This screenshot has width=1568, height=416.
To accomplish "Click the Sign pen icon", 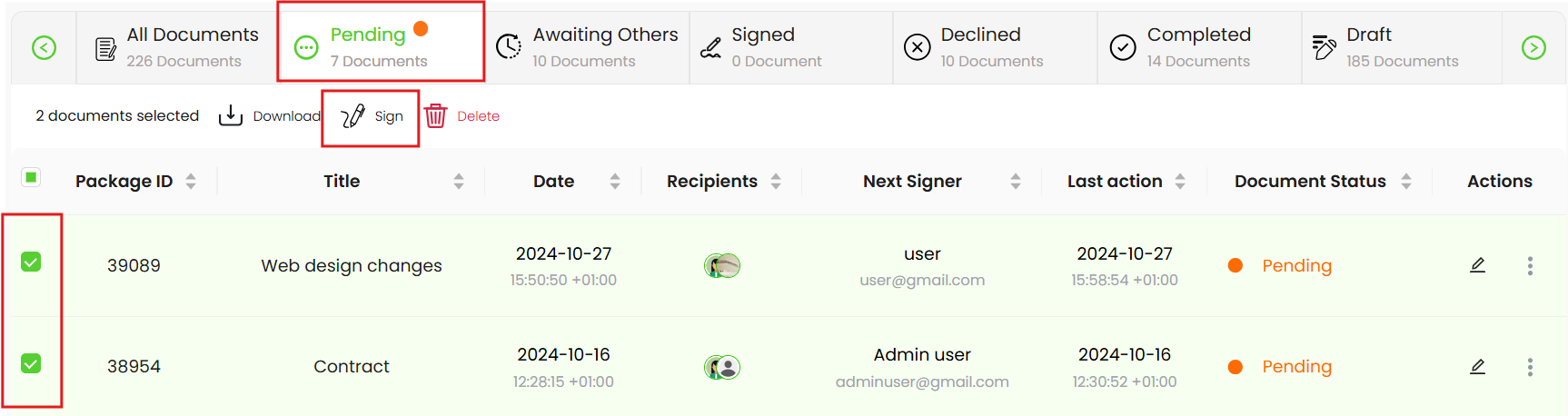I will tap(352, 116).
